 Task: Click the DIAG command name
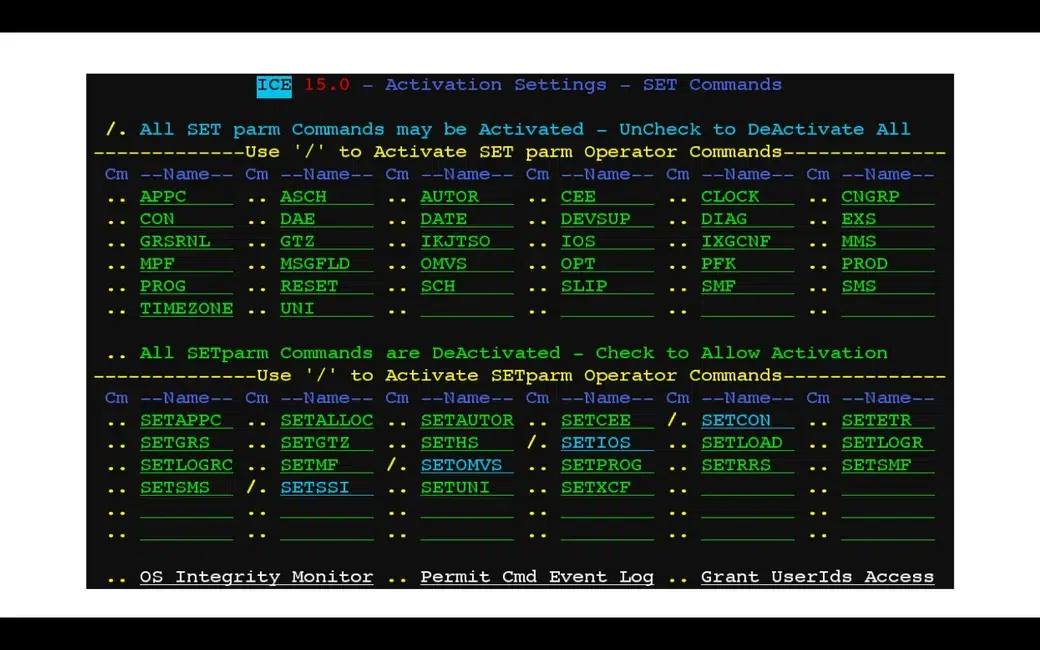pos(724,220)
